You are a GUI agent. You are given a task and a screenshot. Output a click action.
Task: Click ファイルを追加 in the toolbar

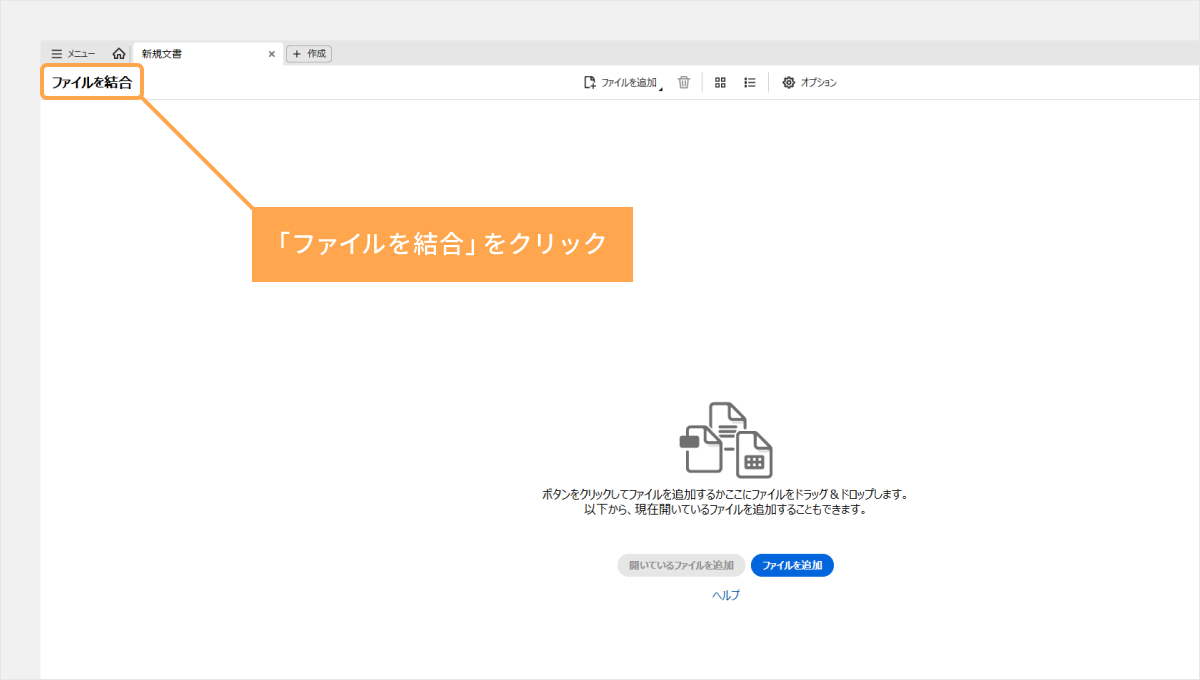[x=620, y=83]
